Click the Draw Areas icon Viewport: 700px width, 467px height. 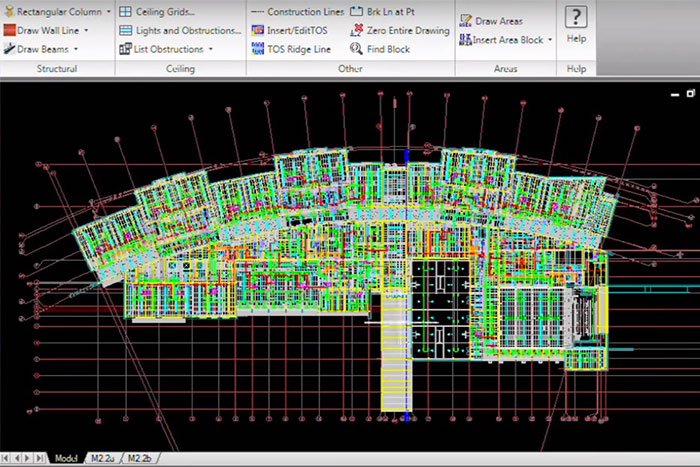coord(466,21)
